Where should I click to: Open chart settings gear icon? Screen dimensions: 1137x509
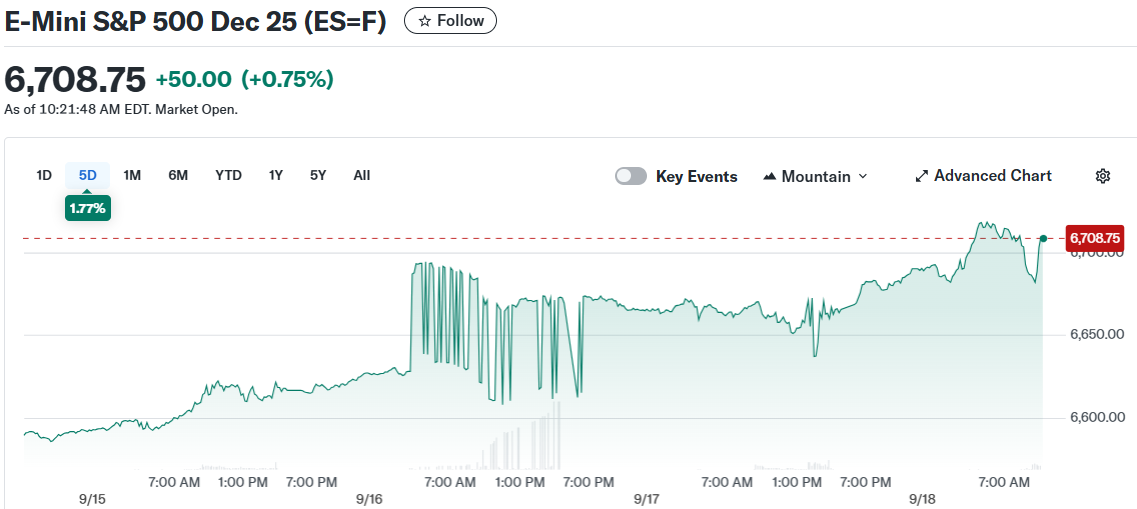(x=1103, y=176)
